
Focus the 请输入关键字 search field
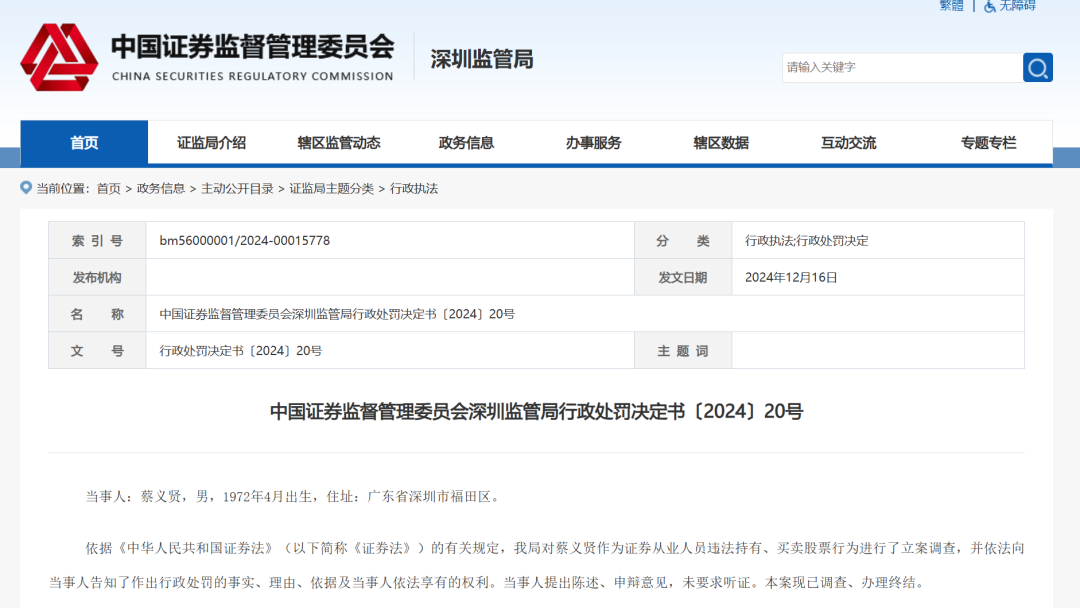click(900, 67)
